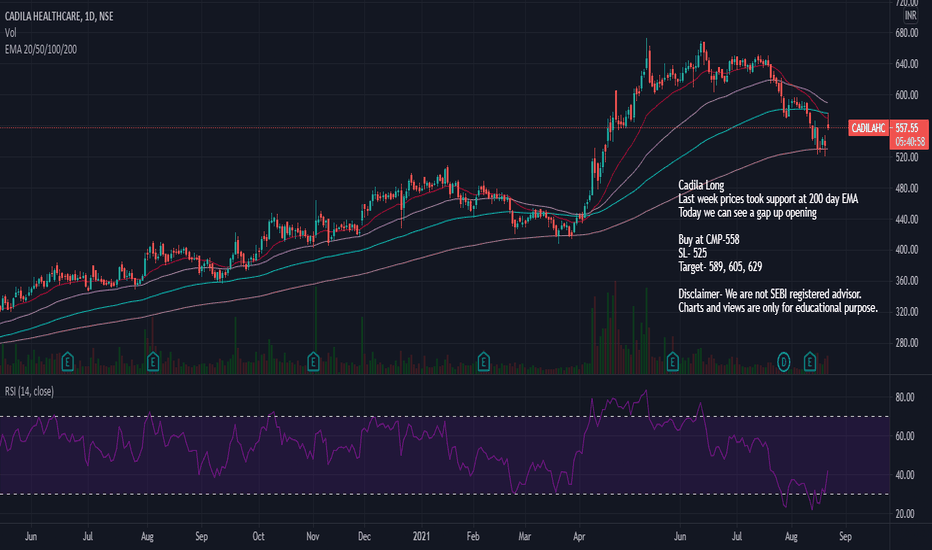The height and width of the screenshot is (550, 932).
Task: Click the 20.00 RSI axis label
Action: 905,514
